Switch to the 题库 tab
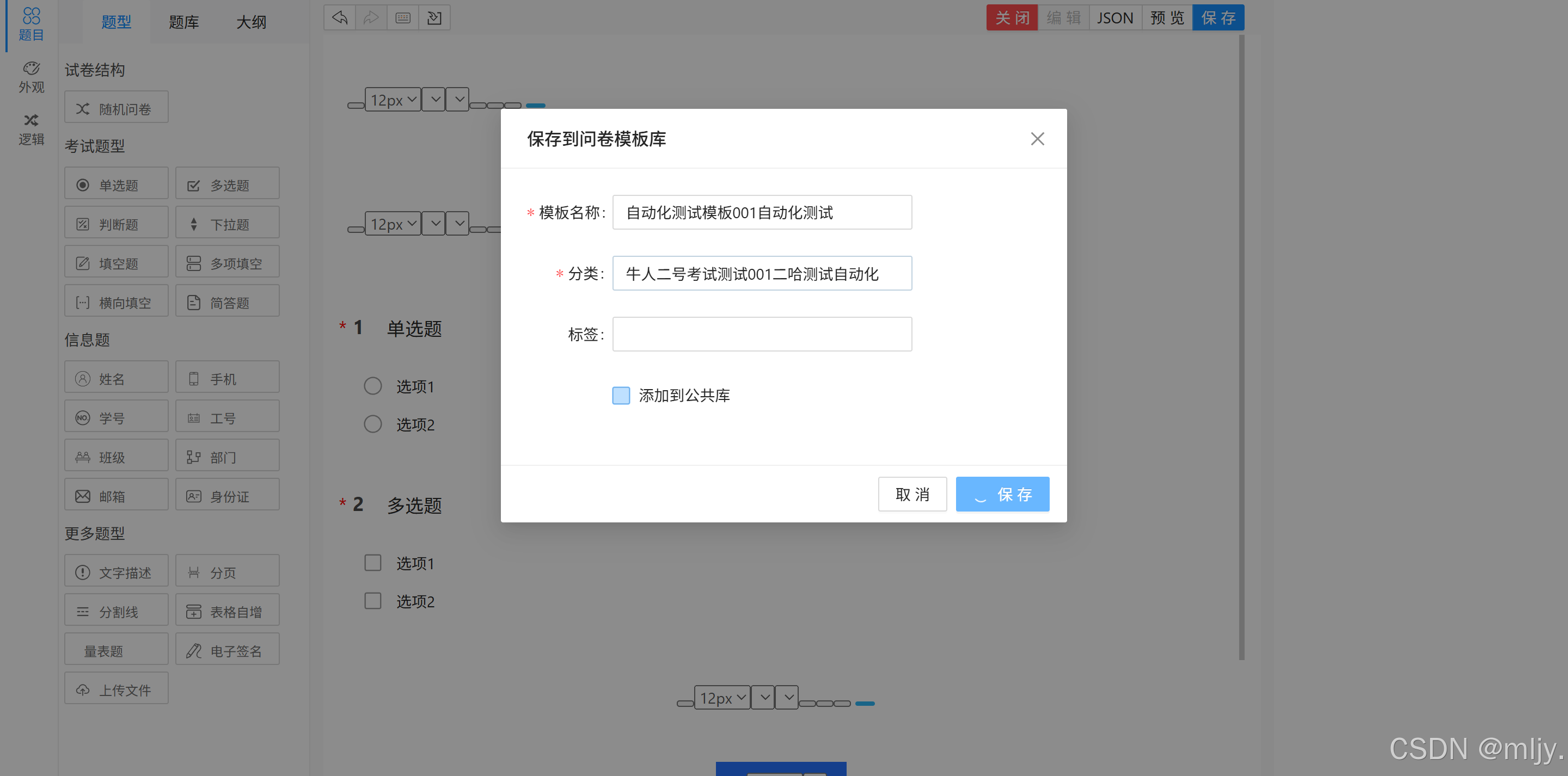 [184, 22]
